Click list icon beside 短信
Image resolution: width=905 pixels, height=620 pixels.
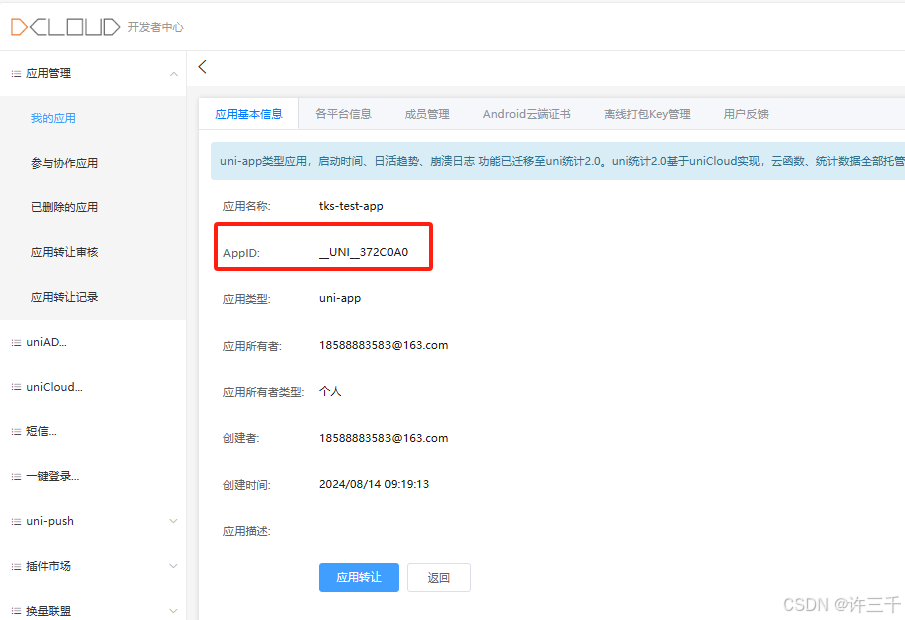pyautogui.click(x=16, y=432)
